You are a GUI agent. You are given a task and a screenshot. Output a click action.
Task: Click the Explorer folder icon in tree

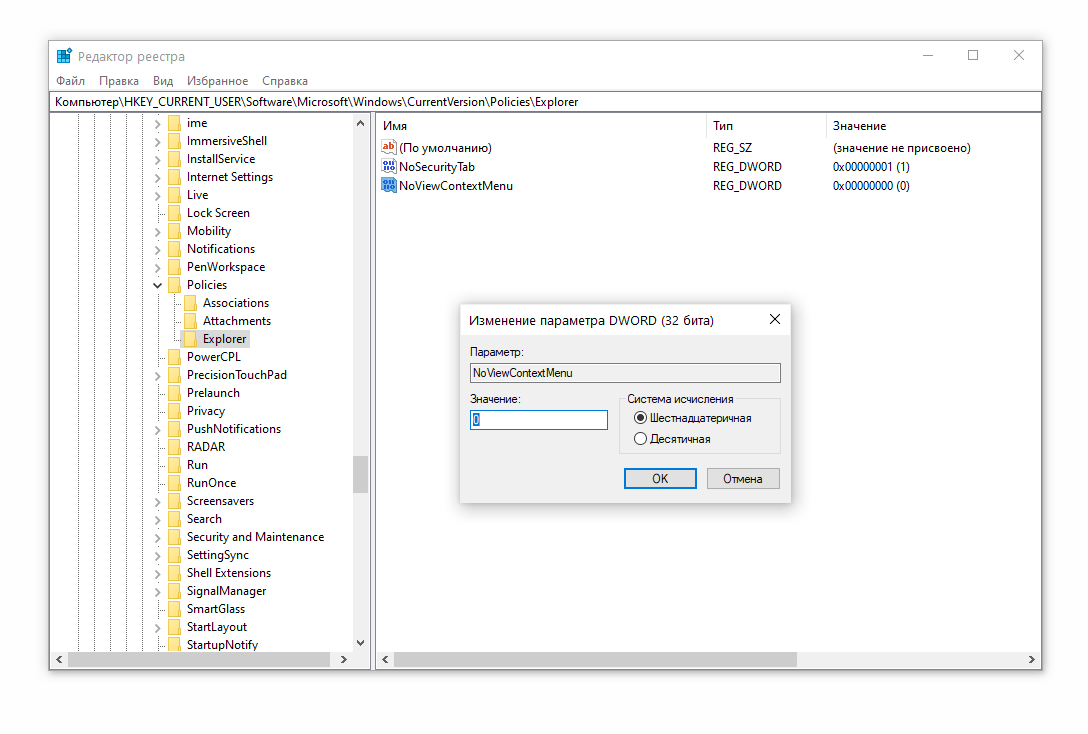[190, 339]
